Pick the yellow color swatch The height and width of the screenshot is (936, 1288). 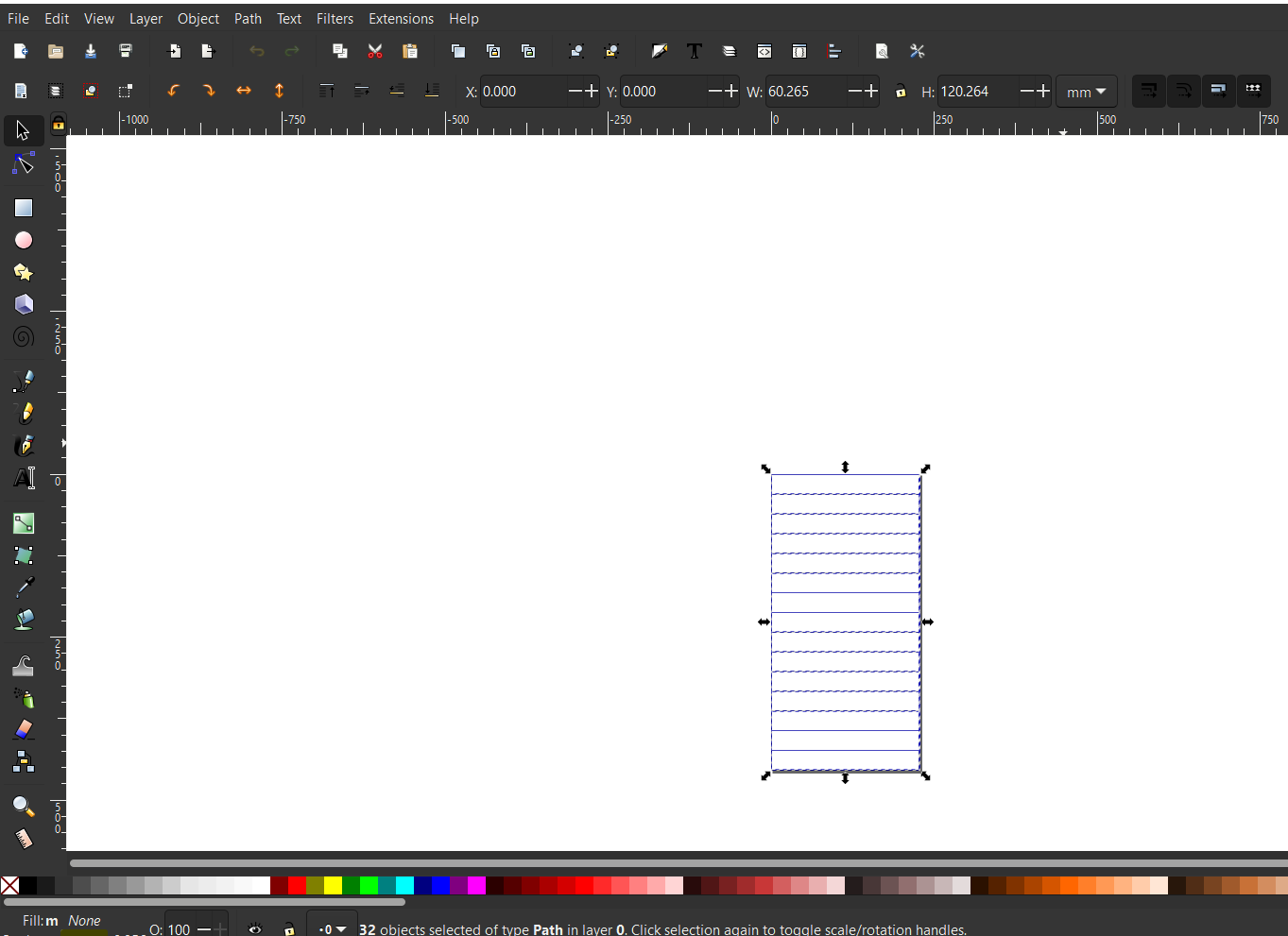coord(333,885)
